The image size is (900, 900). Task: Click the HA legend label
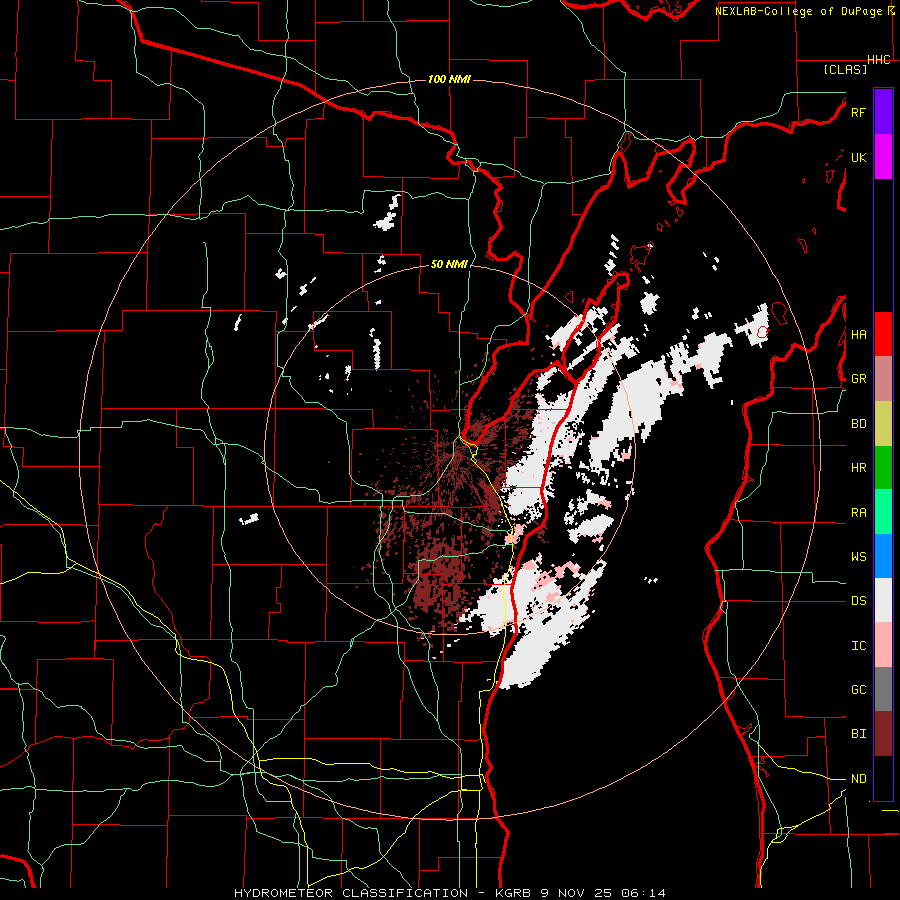pyautogui.click(x=859, y=334)
